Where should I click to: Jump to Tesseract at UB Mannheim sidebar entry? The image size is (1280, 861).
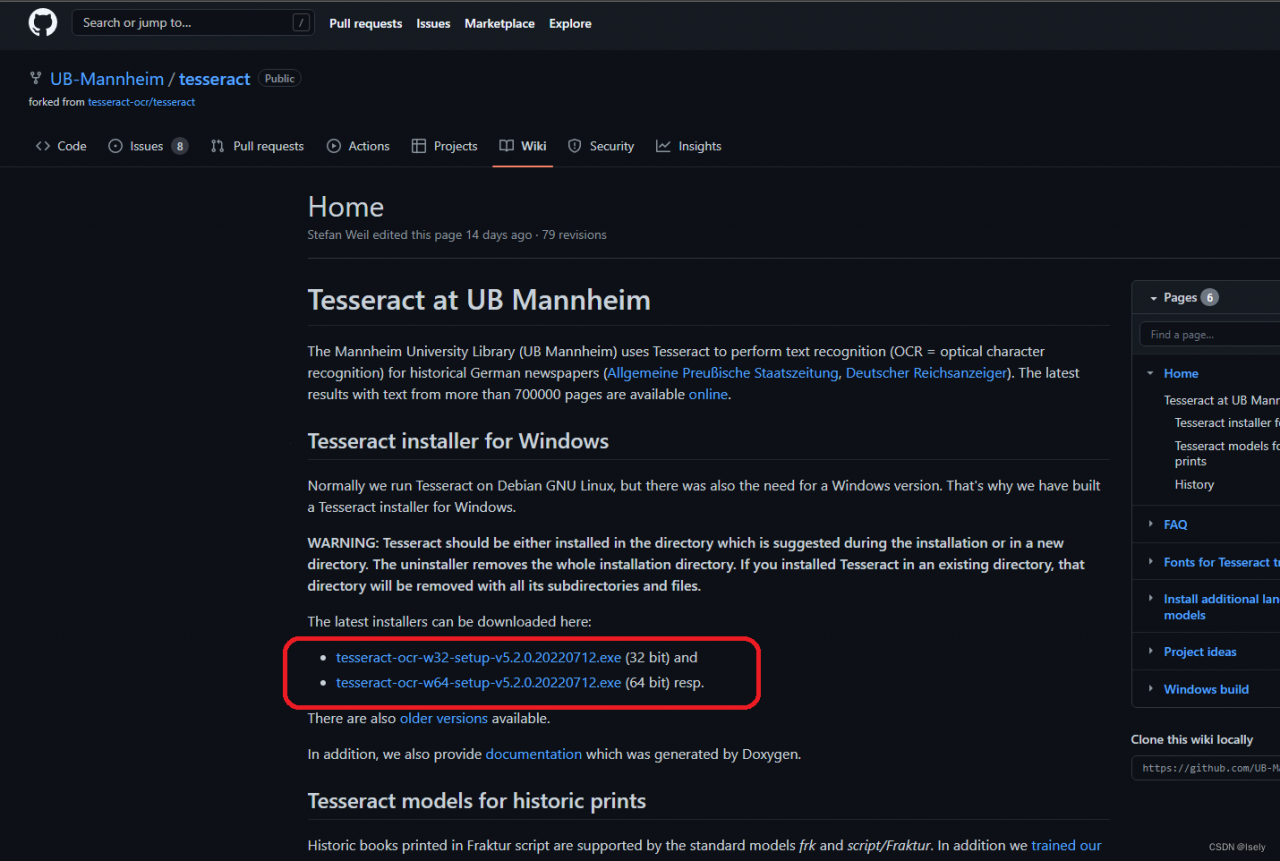pyautogui.click(x=1221, y=400)
